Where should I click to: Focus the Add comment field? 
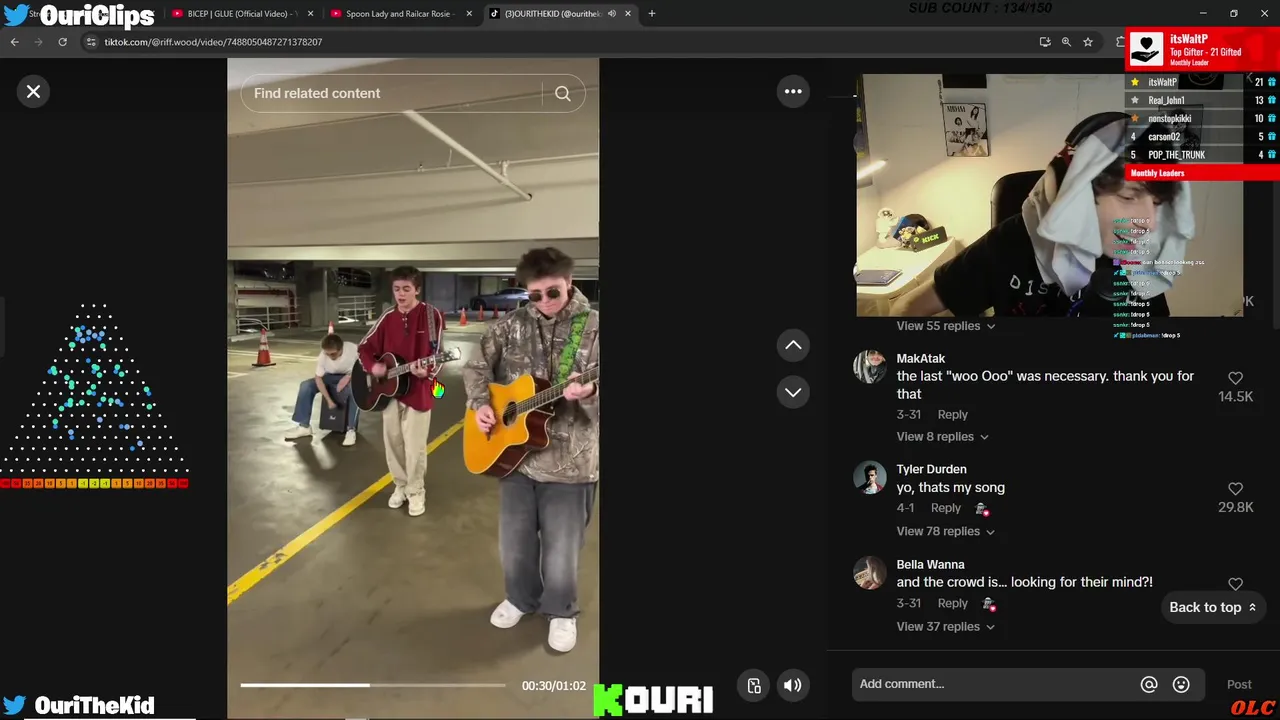click(995, 684)
